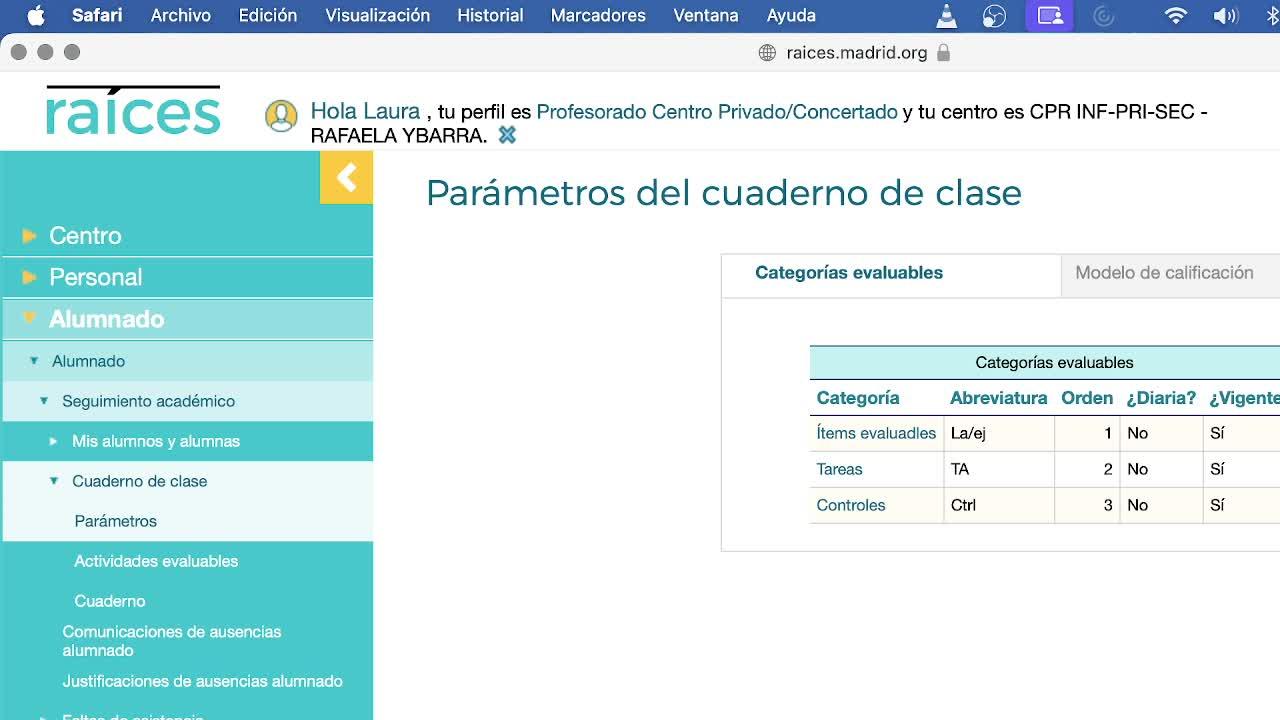This screenshot has width=1280, height=720.
Task: Open the Visualización menu
Action: click(378, 15)
